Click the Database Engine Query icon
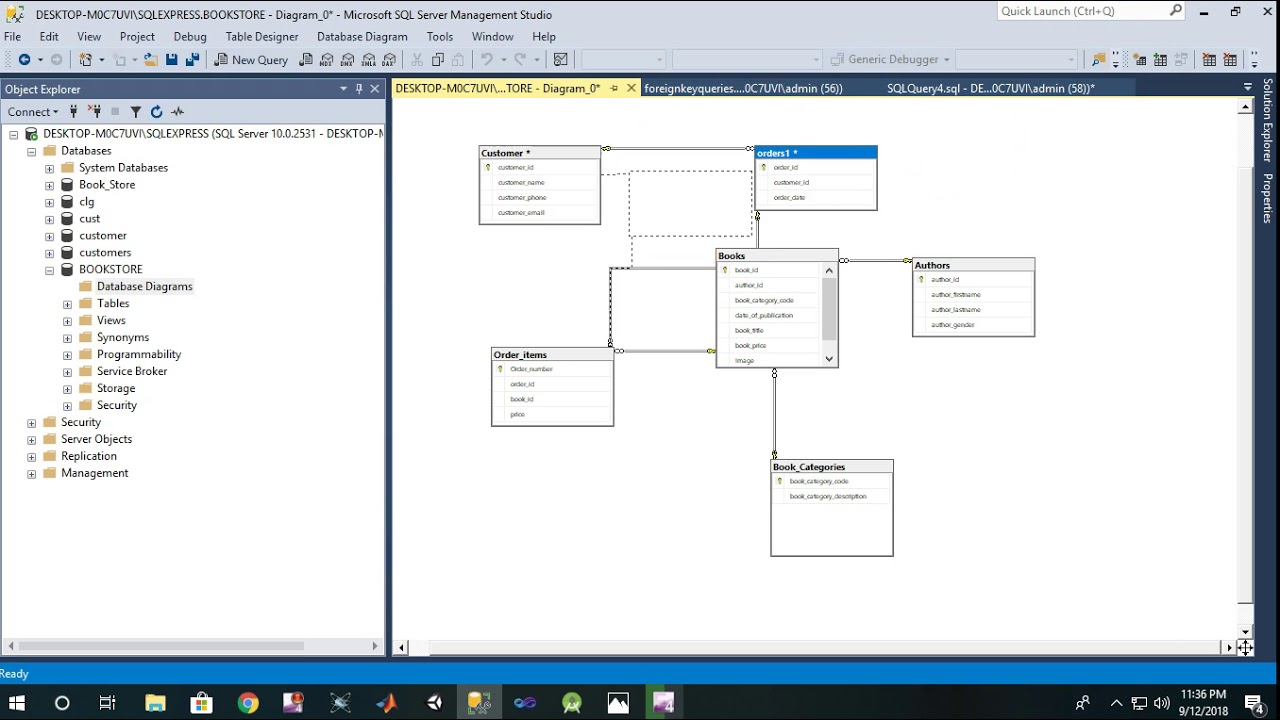Image resolution: width=1280 pixels, height=720 pixels. (306, 60)
